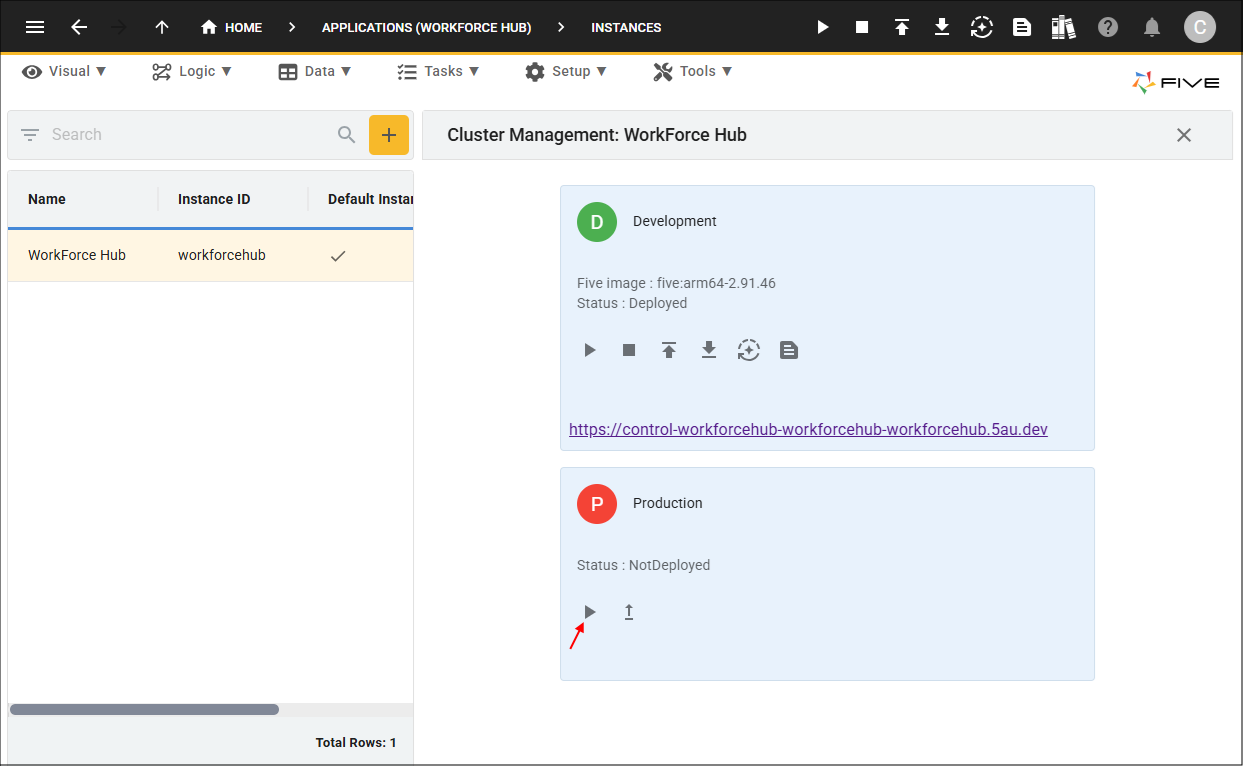Click the Status : NotDeployed text
Image resolution: width=1243 pixels, height=766 pixels.
[x=643, y=565]
